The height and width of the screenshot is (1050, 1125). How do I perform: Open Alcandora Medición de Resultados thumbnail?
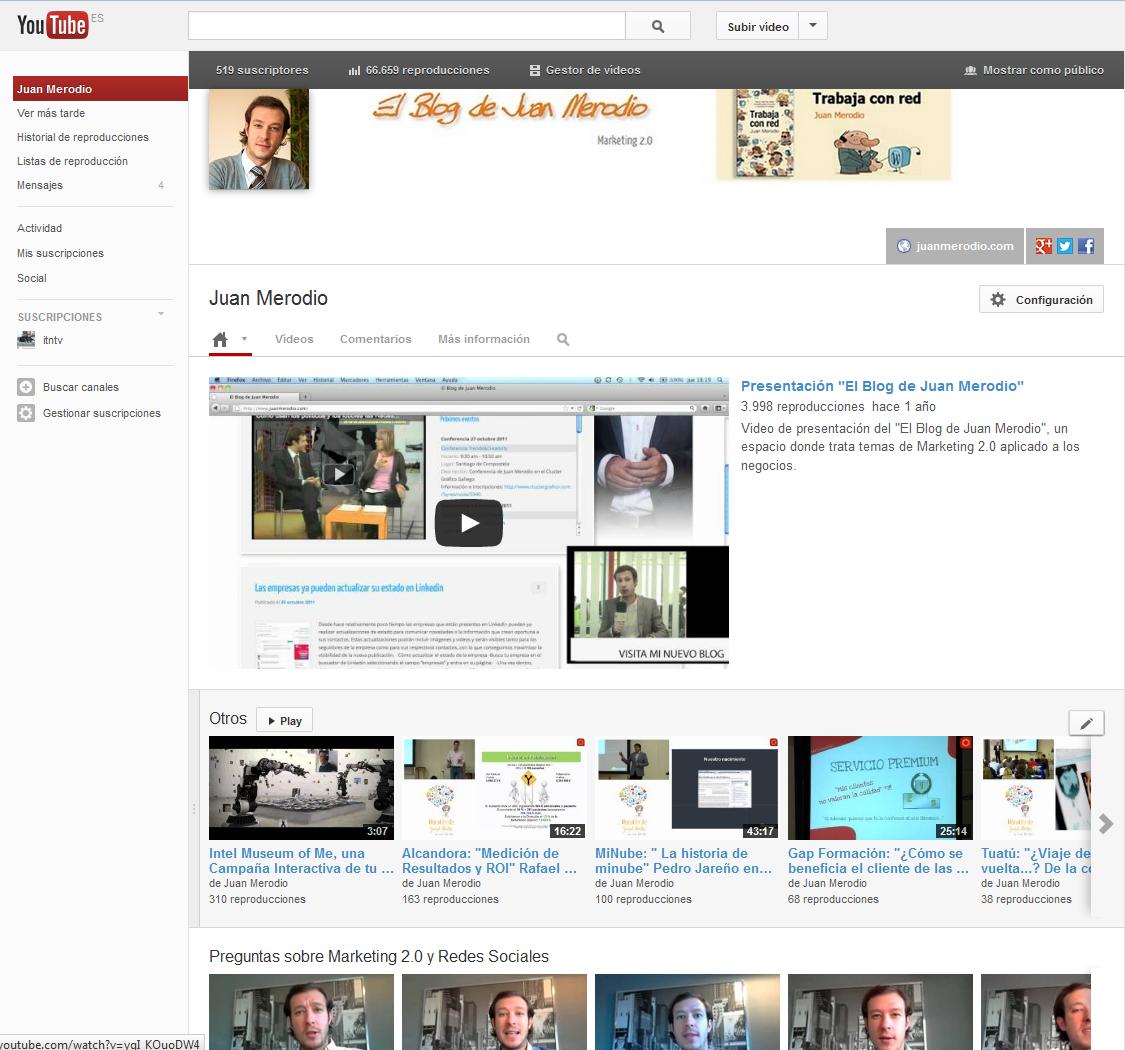(494, 788)
